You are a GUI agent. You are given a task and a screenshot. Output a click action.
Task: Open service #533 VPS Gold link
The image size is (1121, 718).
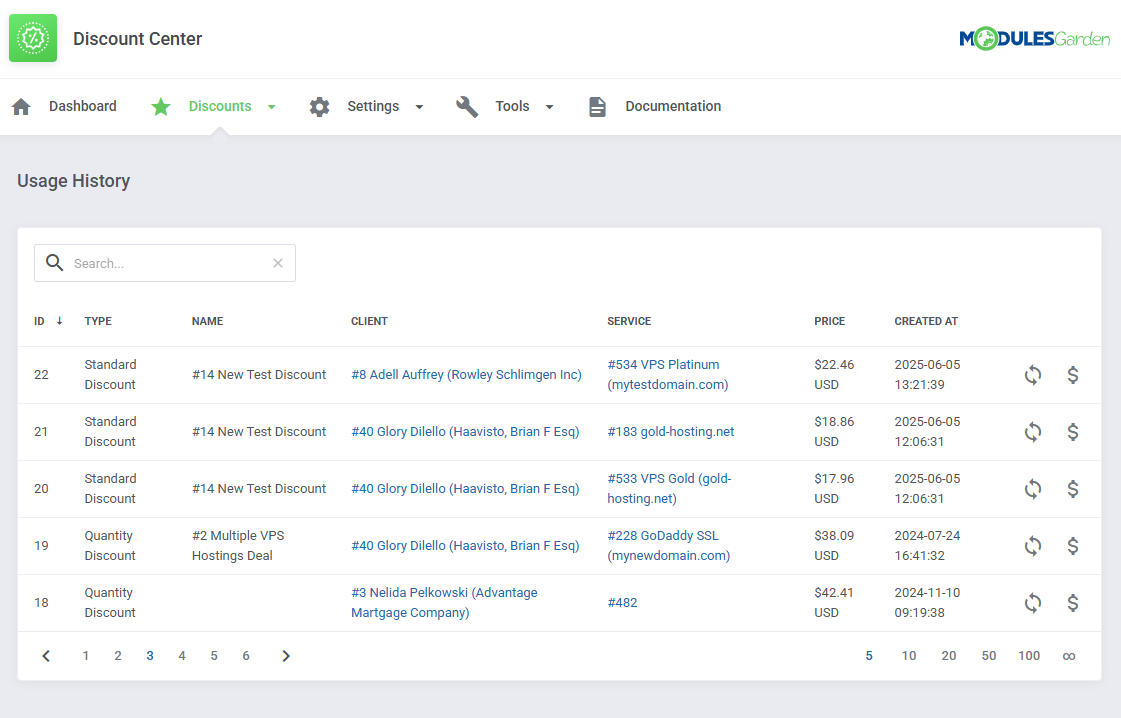(669, 489)
